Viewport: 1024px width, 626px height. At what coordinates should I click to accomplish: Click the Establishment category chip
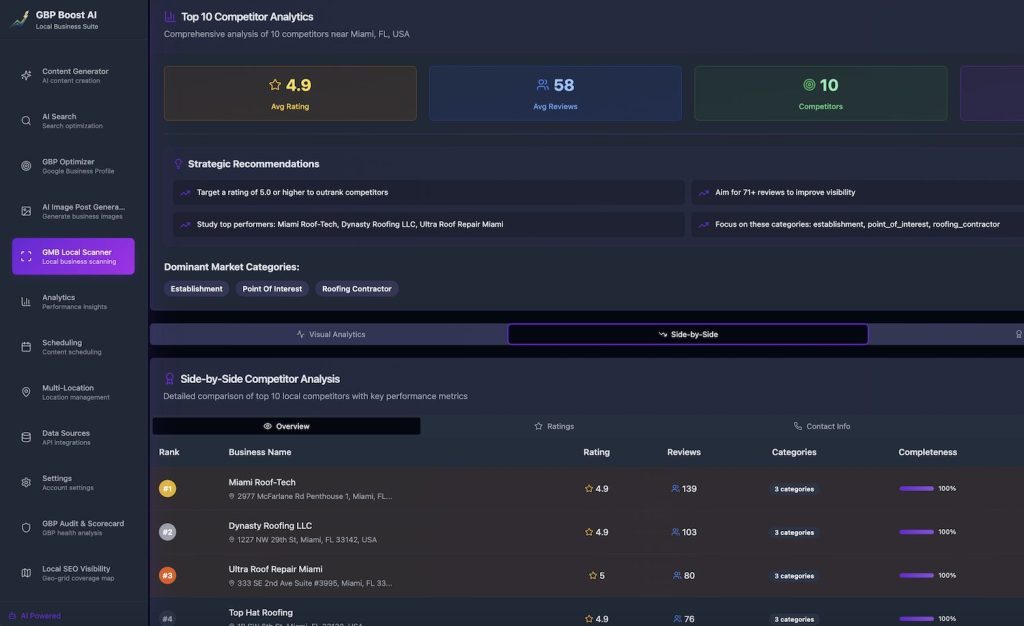tap(196, 289)
